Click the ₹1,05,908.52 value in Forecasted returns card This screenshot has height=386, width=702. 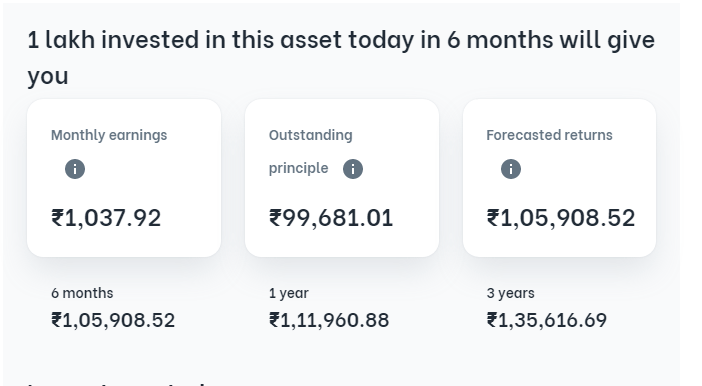coord(561,218)
